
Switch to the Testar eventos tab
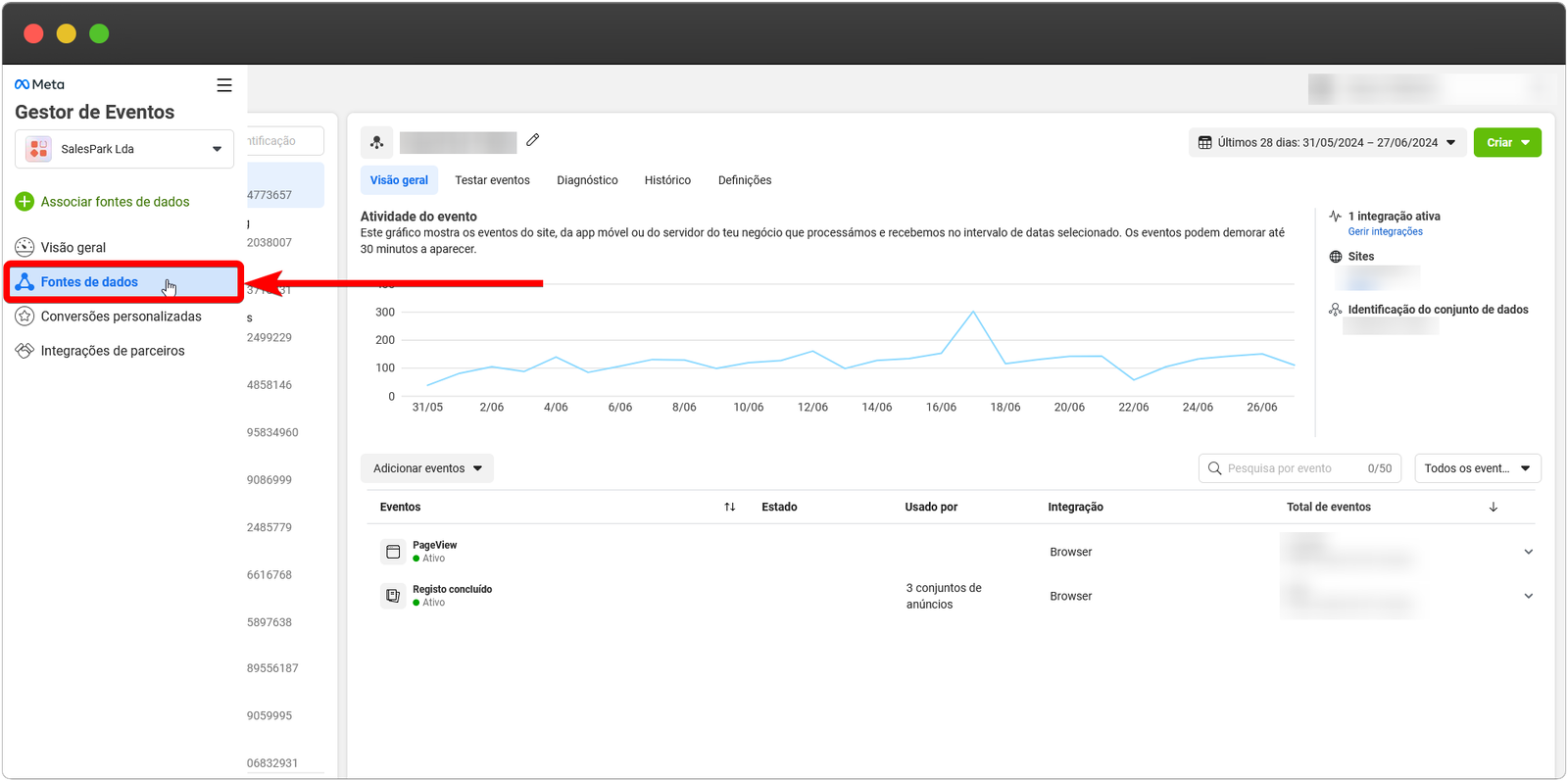(x=492, y=180)
